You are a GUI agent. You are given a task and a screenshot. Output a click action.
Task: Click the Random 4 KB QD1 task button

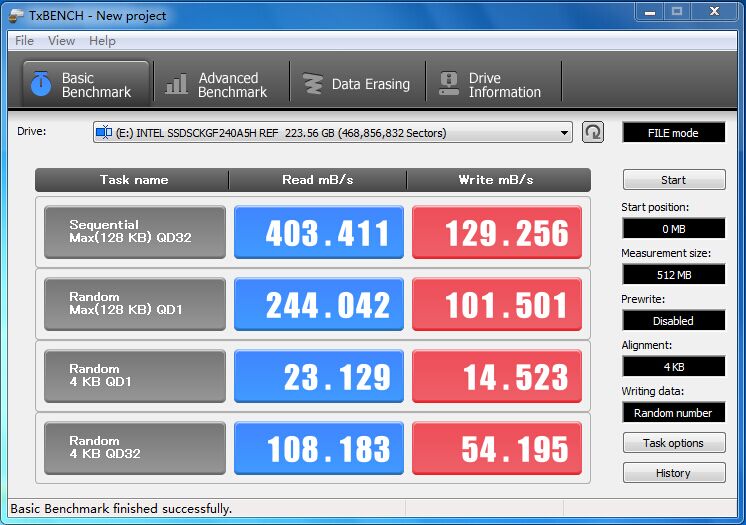pos(135,376)
